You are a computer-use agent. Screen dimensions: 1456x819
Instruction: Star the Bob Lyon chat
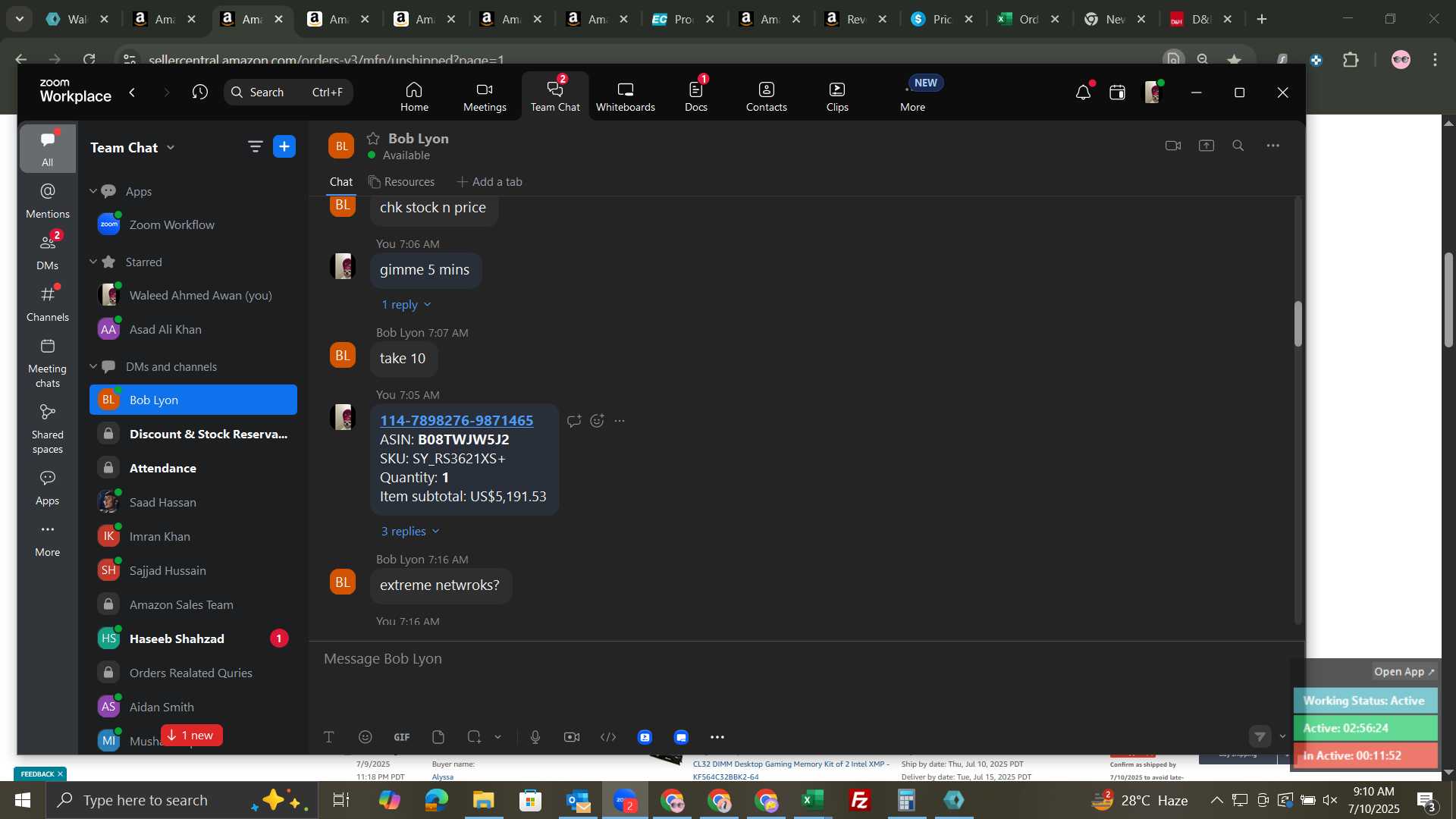pyautogui.click(x=373, y=138)
